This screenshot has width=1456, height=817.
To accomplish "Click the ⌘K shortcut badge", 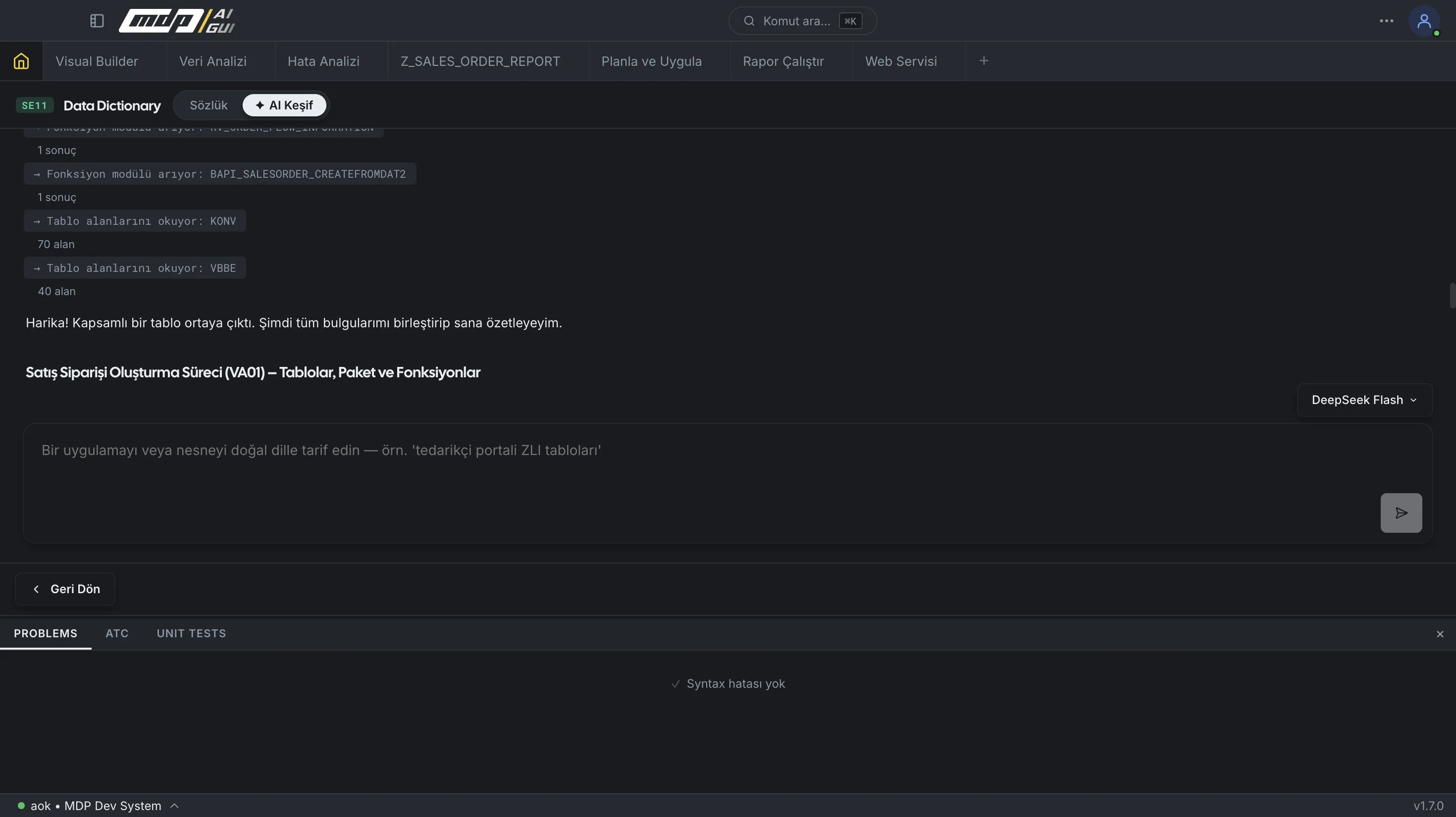I will (x=850, y=21).
